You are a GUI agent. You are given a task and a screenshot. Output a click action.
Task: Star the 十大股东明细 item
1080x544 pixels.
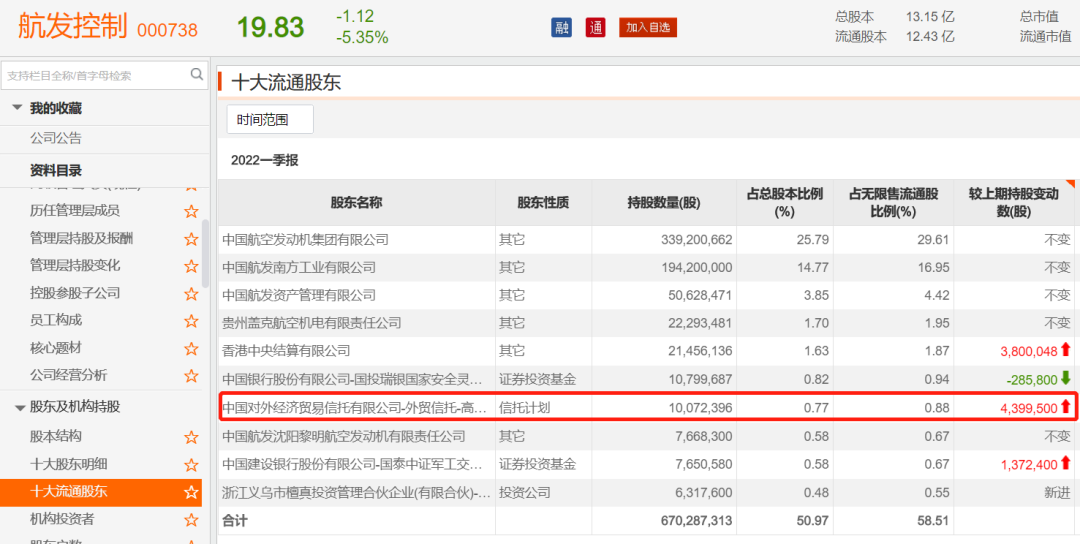(191, 465)
